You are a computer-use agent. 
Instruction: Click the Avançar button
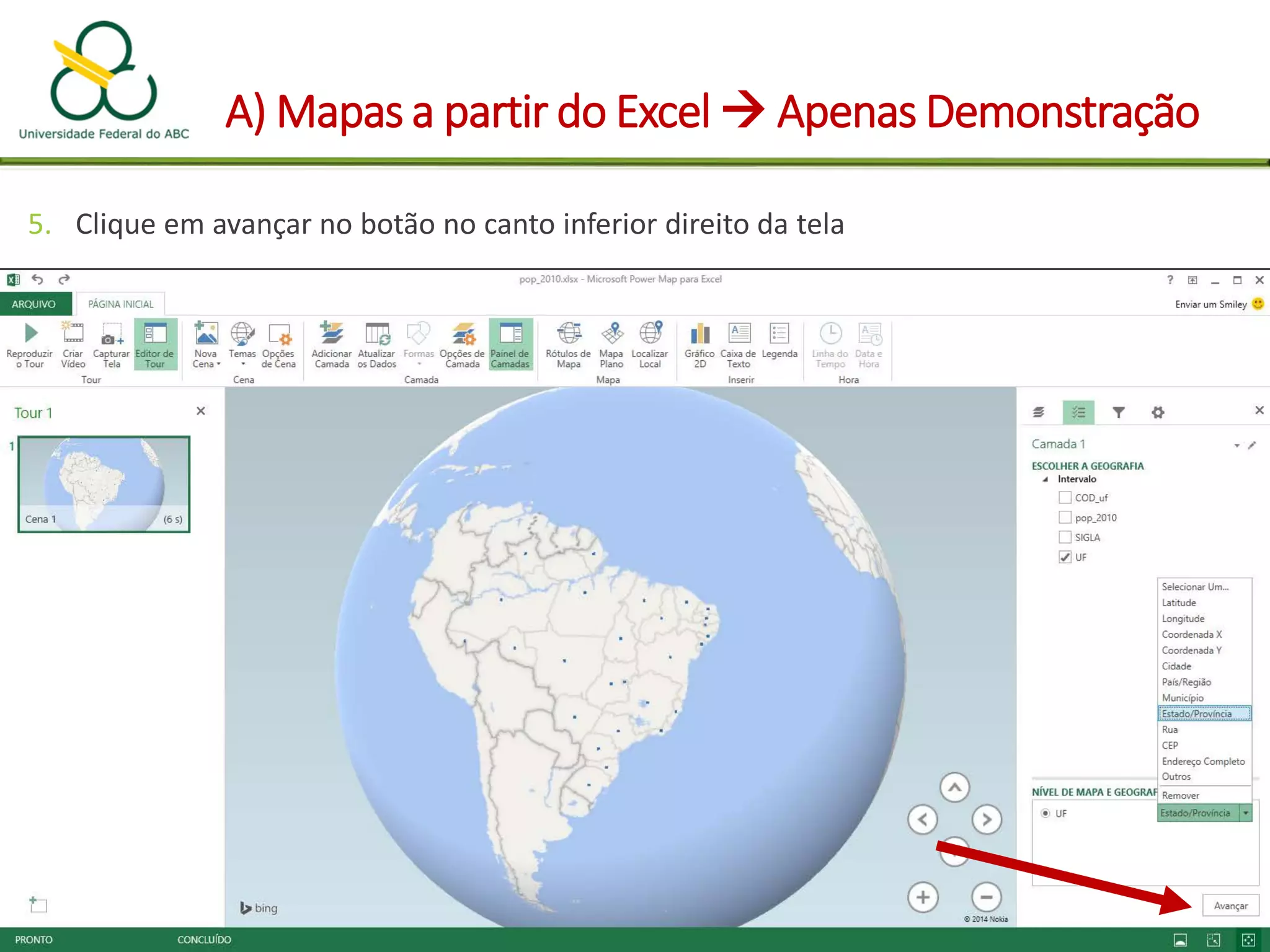[x=1231, y=906]
